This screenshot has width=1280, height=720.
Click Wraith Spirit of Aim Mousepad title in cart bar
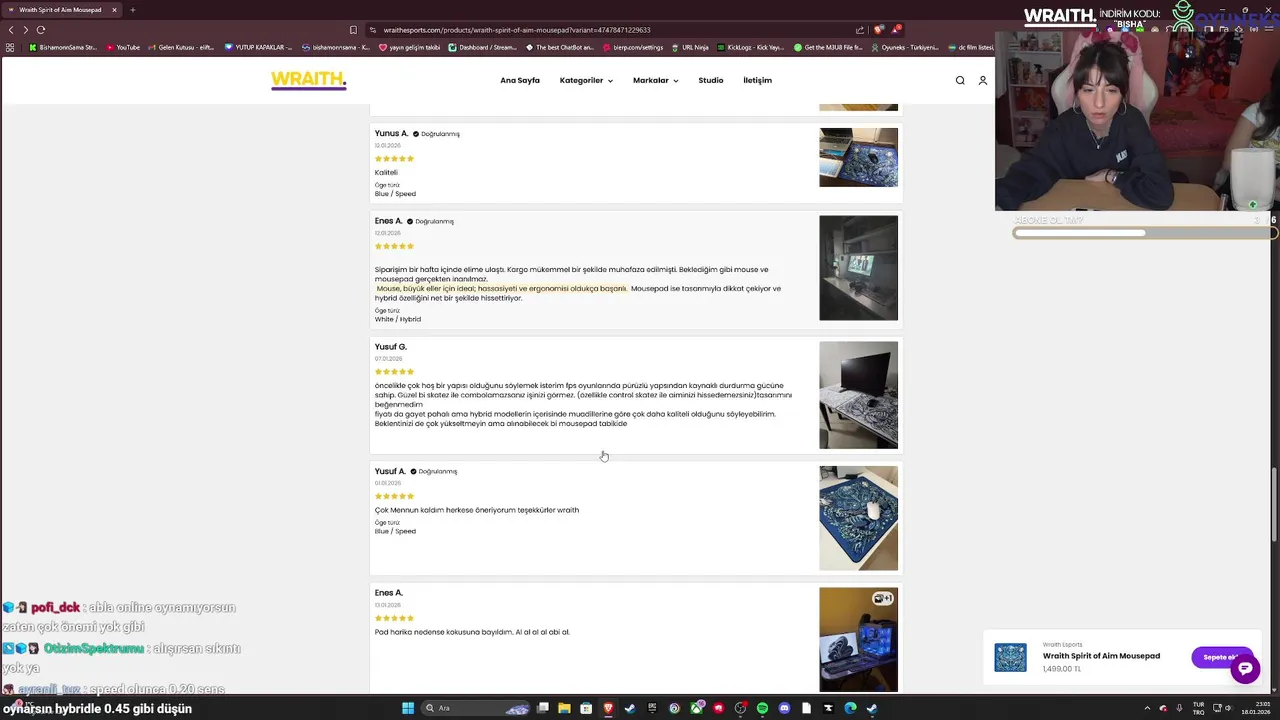pyautogui.click(x=1101, y=656)
